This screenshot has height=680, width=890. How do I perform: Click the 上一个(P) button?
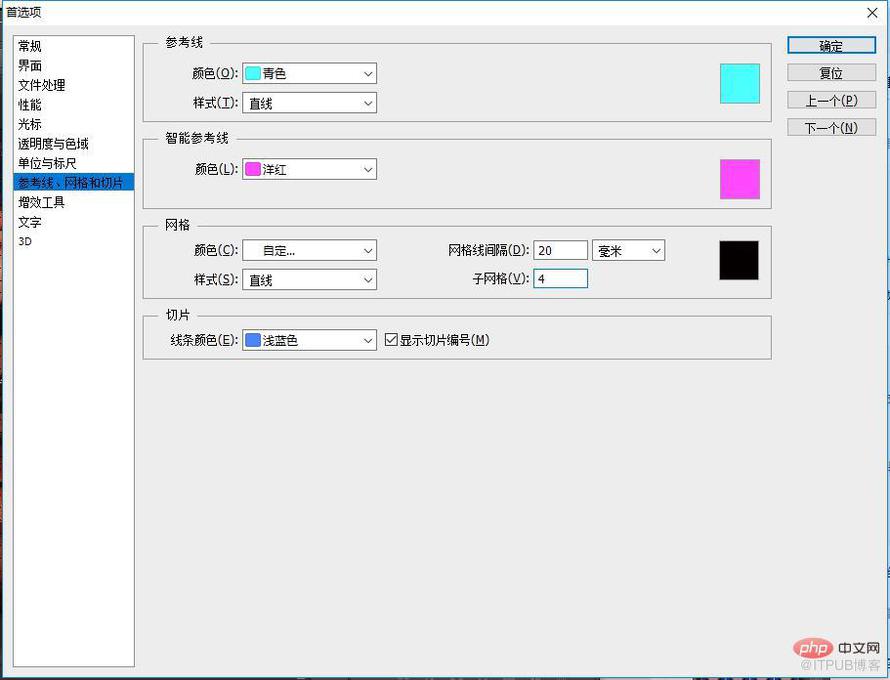(832, 100)
